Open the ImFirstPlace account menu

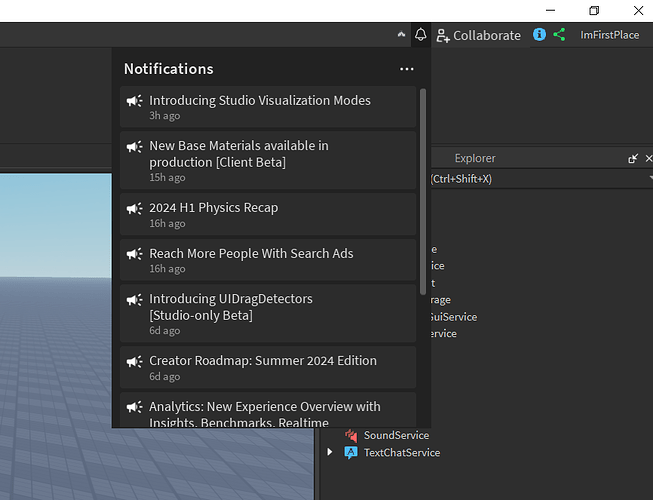click(610, 35)
